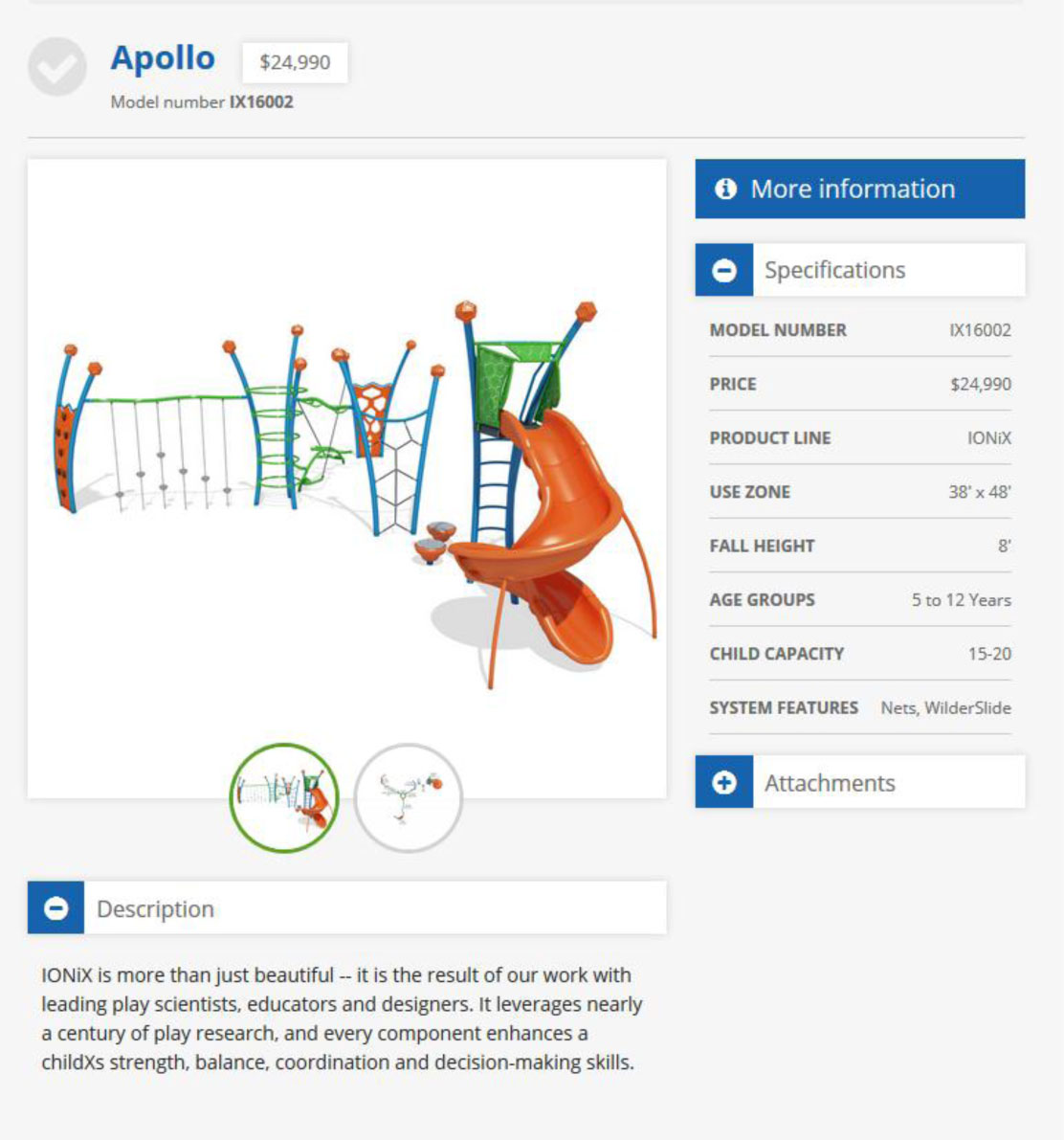Screen dimensions: 1064x1140
Task: Collapse Description using the minus icon
Action: click(x=56, y=908)
